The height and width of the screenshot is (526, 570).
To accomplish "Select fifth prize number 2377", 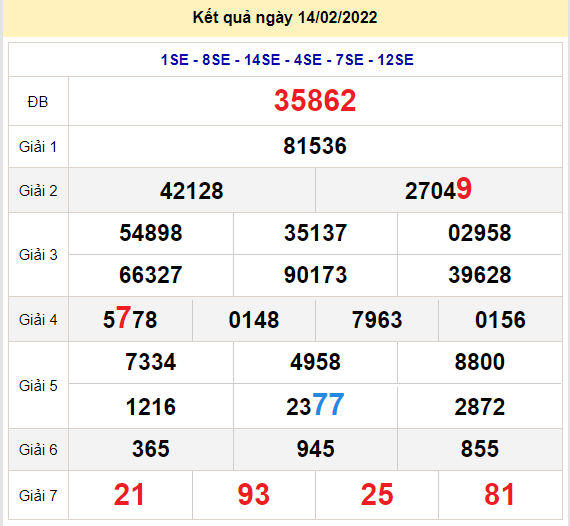I will (x=315, y=405).
